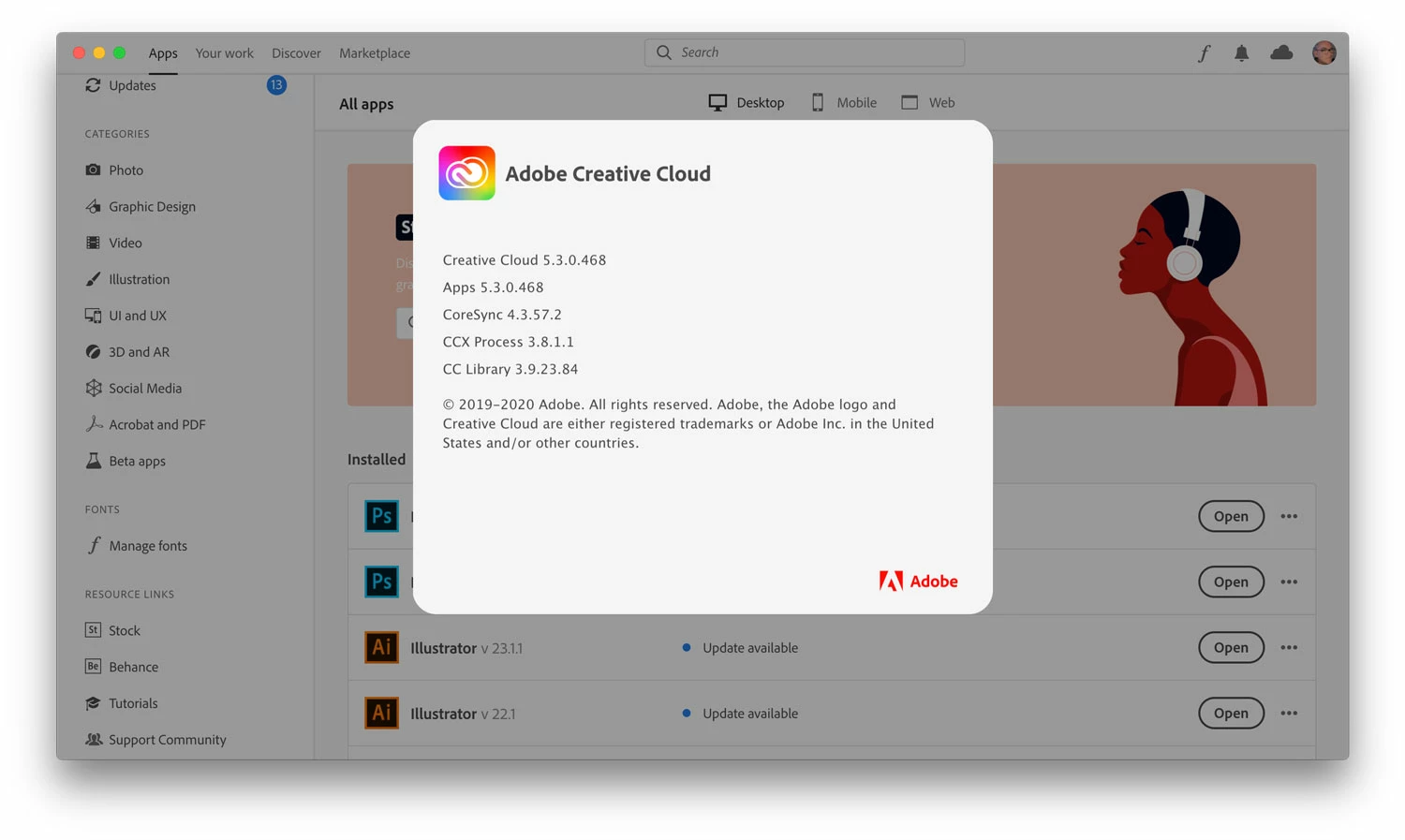Select the Mobile platform tab
The height and width of the screenshot is (840, 1405).
844,103
